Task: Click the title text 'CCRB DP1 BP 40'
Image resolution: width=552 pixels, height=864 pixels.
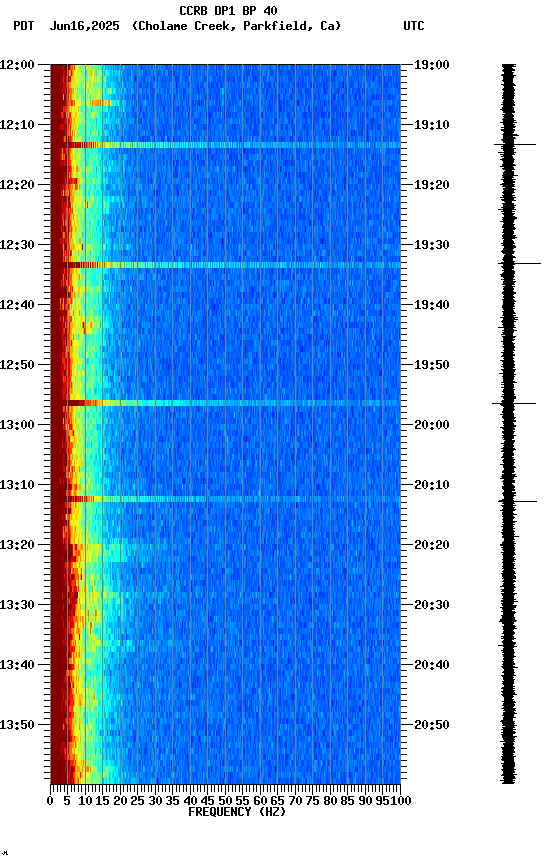Action: point(228,10)
